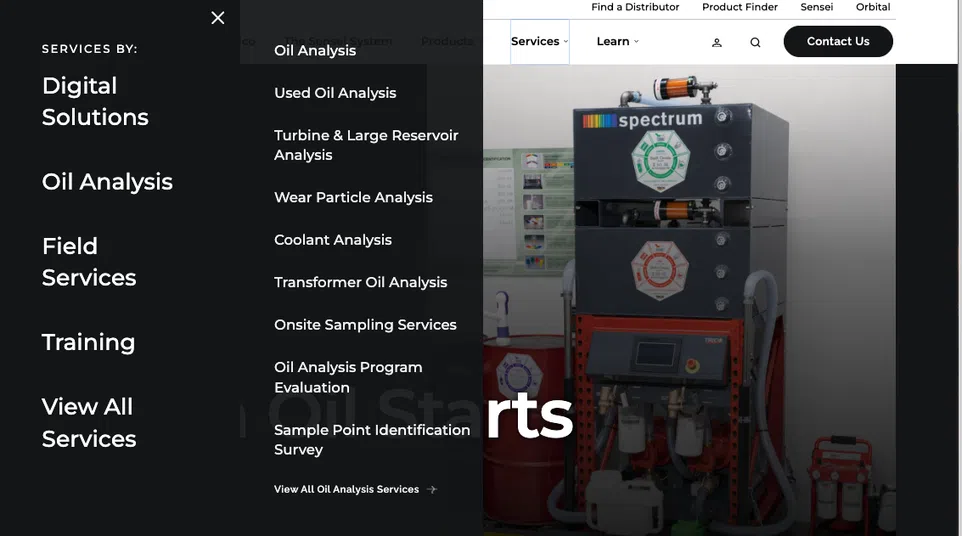Select Digital Solutions service category

(x=95, y=101)
